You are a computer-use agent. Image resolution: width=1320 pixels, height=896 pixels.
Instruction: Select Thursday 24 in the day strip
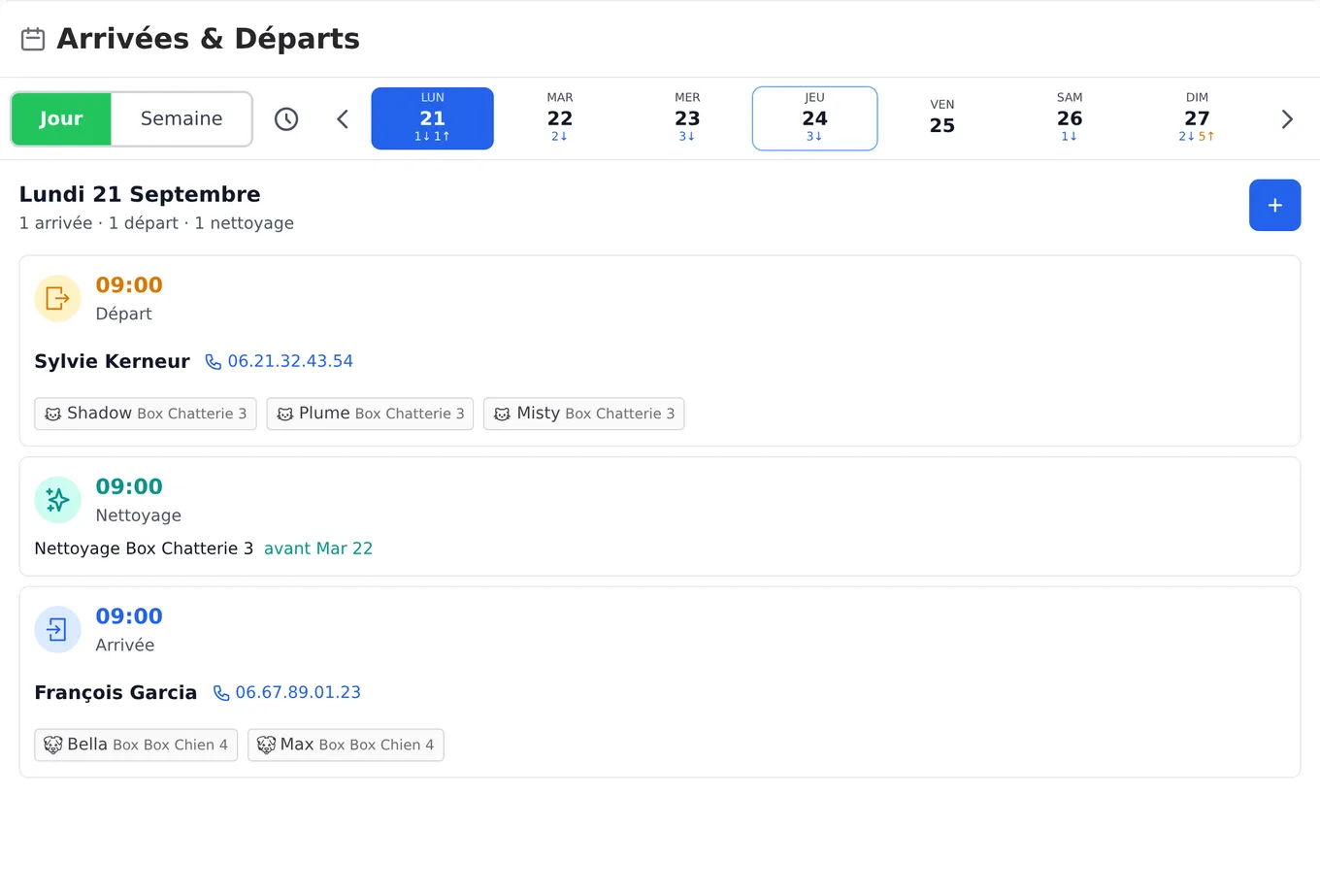click(814, 118)
